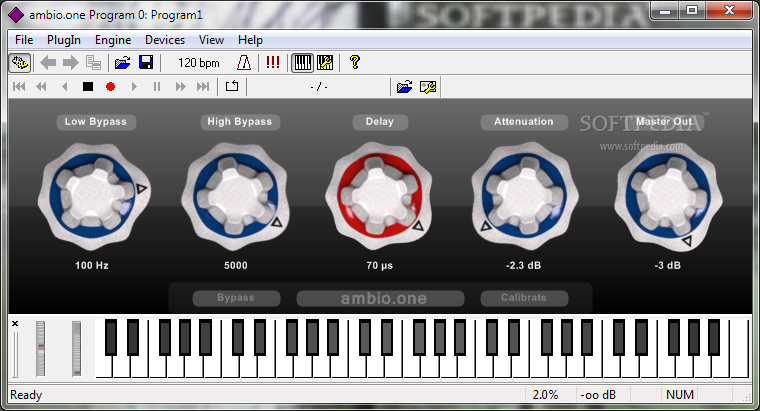Click the program list icon
The height and width of the screenshot is (411, 760).
click(93, 63)
